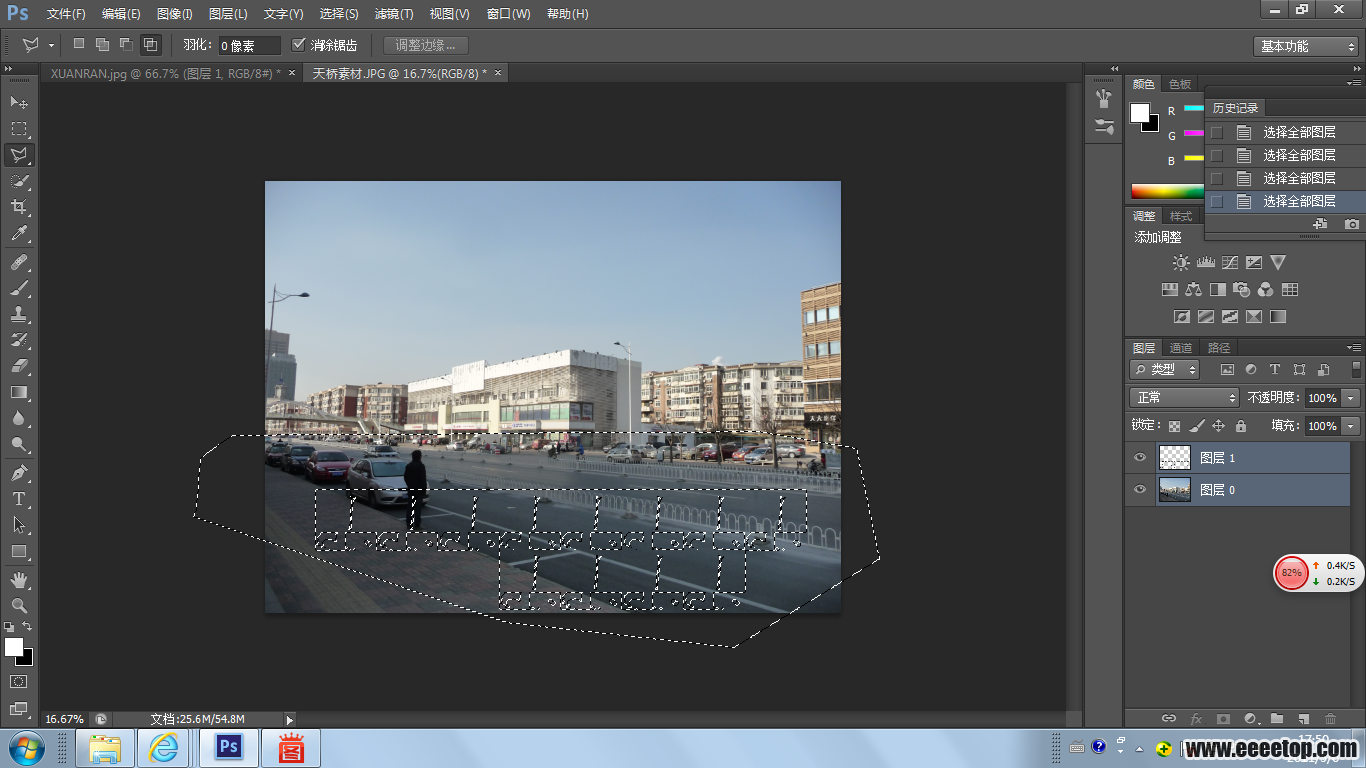
Task: Choose New Selection mode in options bar
Action: [79, 44]
